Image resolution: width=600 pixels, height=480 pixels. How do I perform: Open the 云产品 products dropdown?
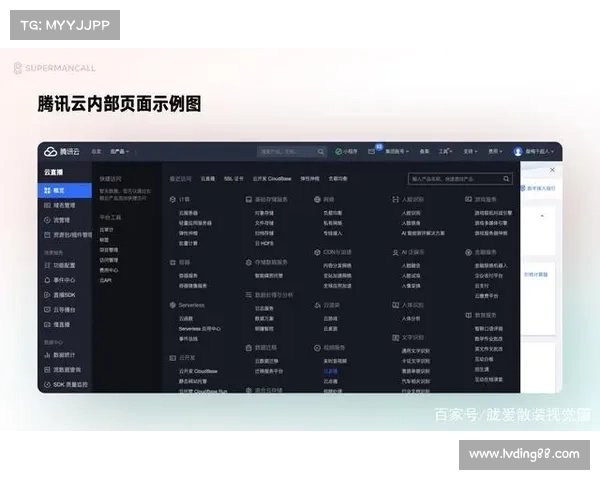pyautogui.click(x=120, y=152)
